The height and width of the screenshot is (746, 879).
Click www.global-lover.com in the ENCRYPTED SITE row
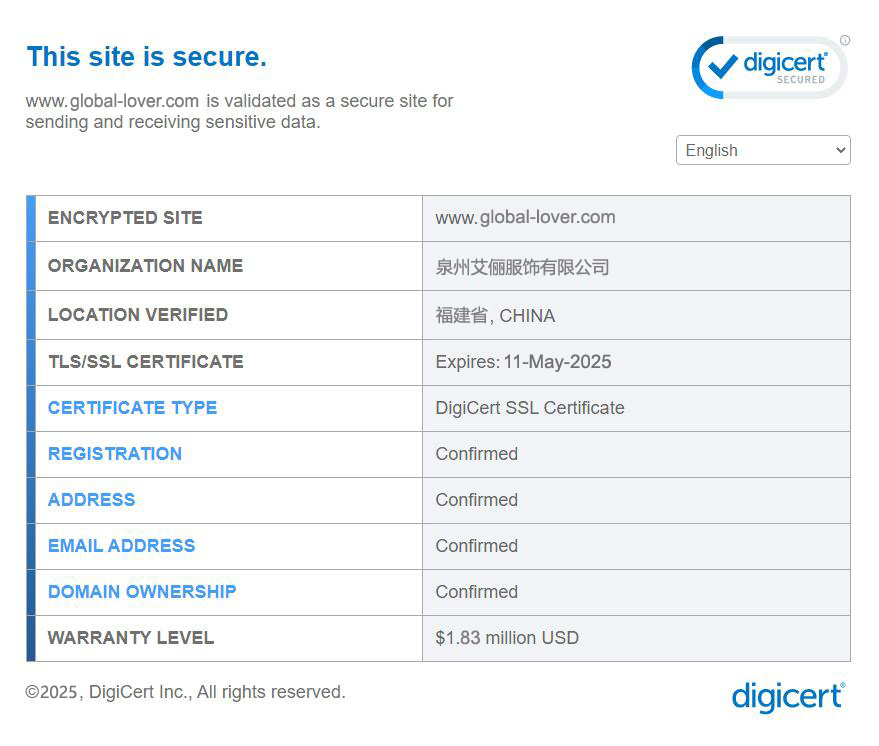click(x=525, y=217)
